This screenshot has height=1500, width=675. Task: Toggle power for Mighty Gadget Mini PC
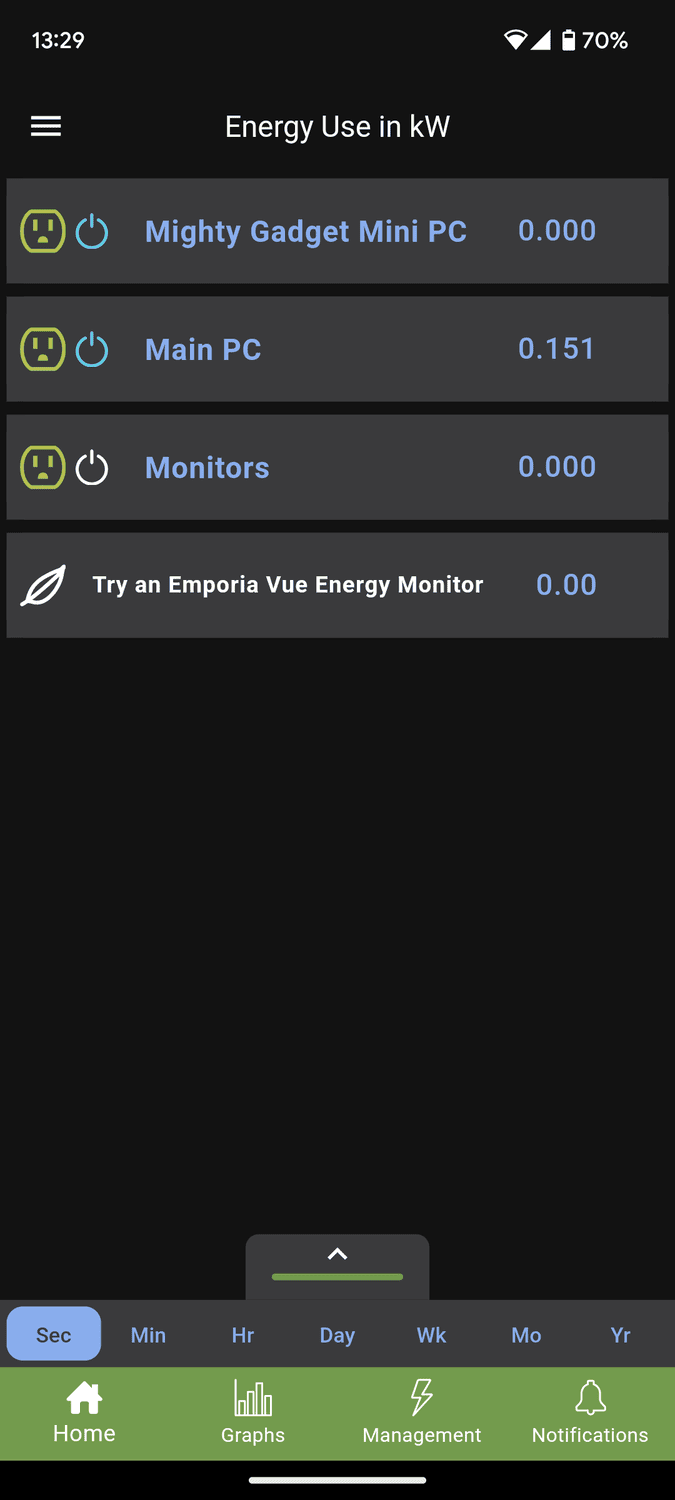(92, 231)
